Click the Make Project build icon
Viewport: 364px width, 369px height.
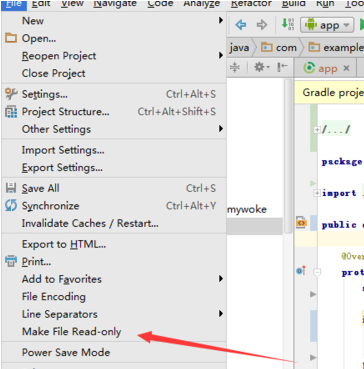pos(288,25)
